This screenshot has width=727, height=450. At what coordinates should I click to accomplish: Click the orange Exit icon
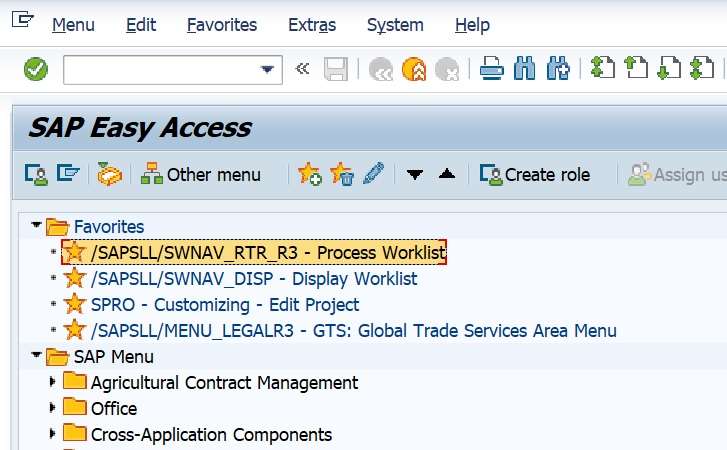coord(414,70)
